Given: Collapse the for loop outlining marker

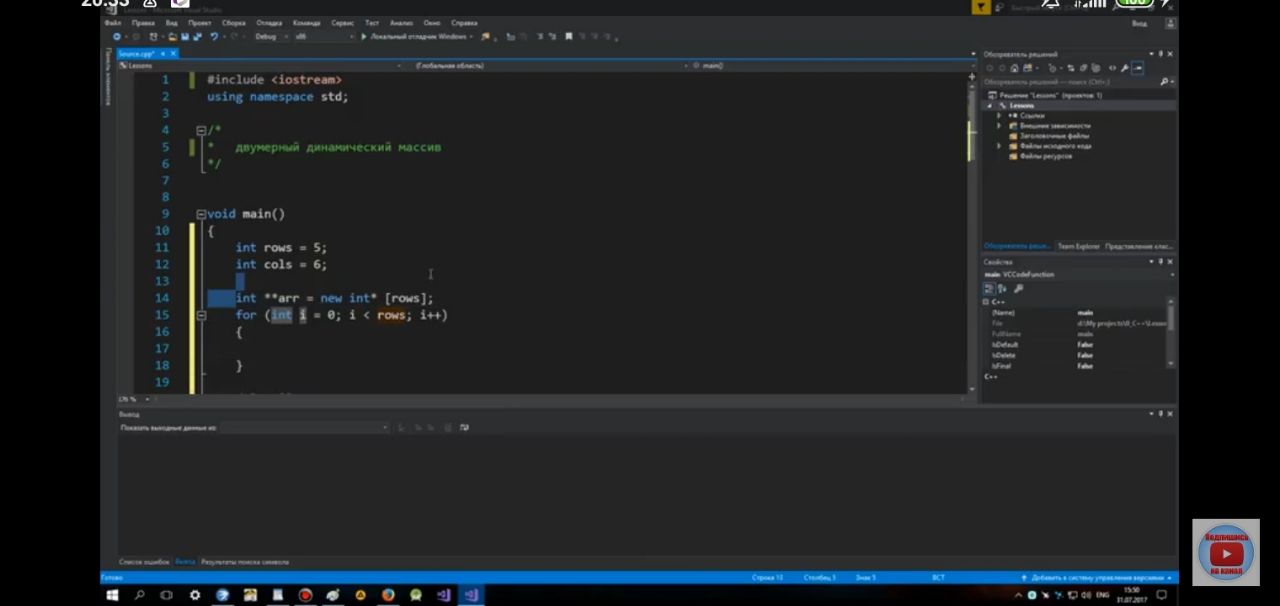Looking at the screenshot, I should tap(201, 315).
